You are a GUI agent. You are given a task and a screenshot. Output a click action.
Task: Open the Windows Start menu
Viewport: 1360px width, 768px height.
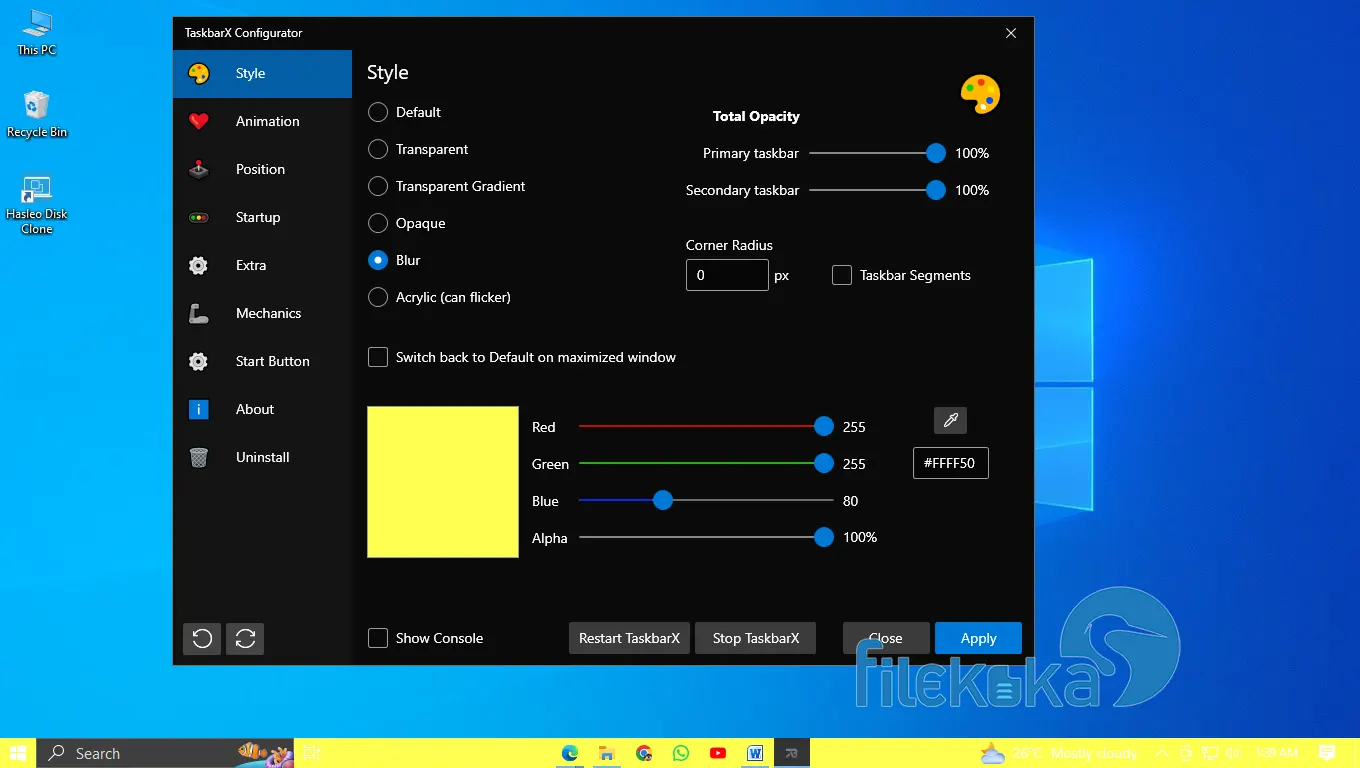pyautogui.click(x=18, y=753)
